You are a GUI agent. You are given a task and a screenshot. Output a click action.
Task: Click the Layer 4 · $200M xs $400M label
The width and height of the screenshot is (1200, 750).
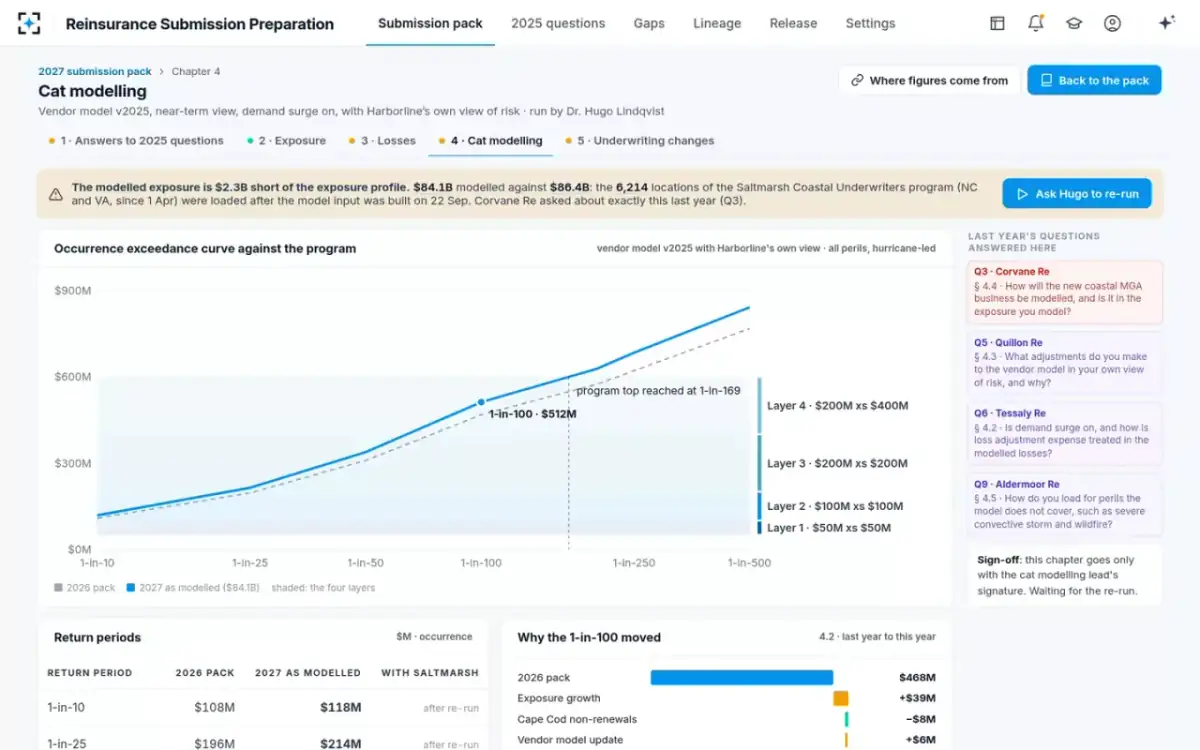(x=837, y=406)
